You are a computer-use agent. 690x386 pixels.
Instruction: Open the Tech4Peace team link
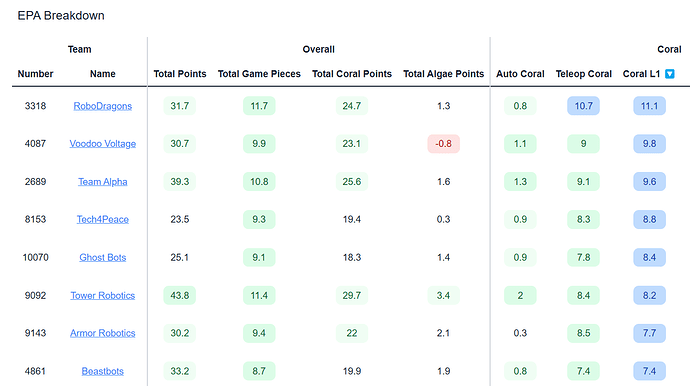click(x=103, y=220)
